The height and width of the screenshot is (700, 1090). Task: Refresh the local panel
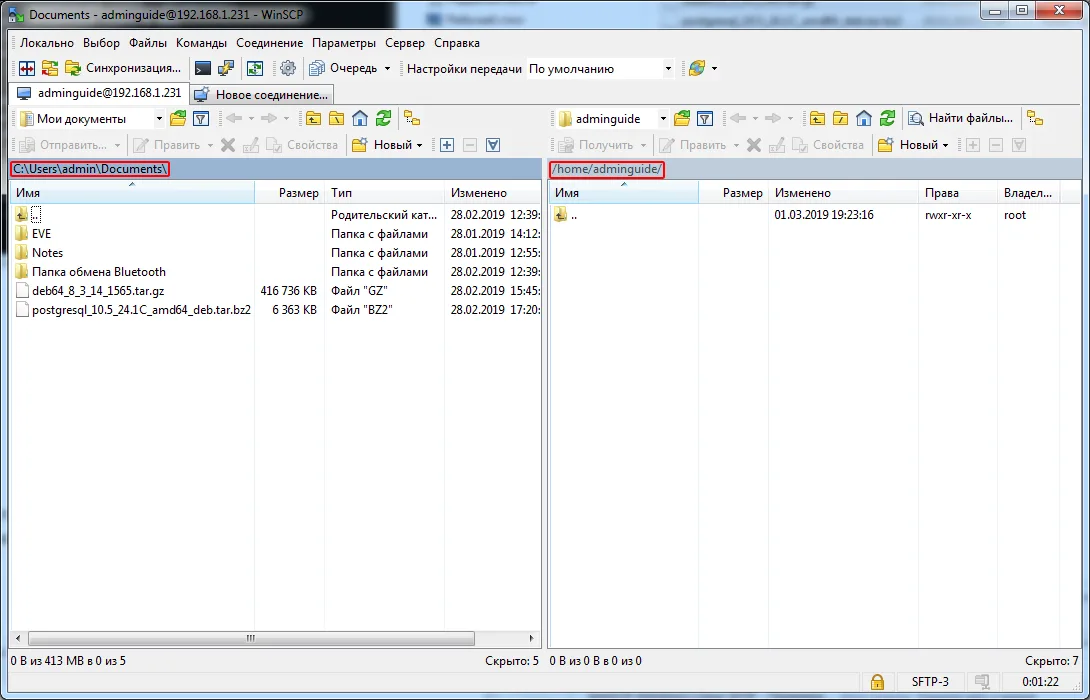384,118
